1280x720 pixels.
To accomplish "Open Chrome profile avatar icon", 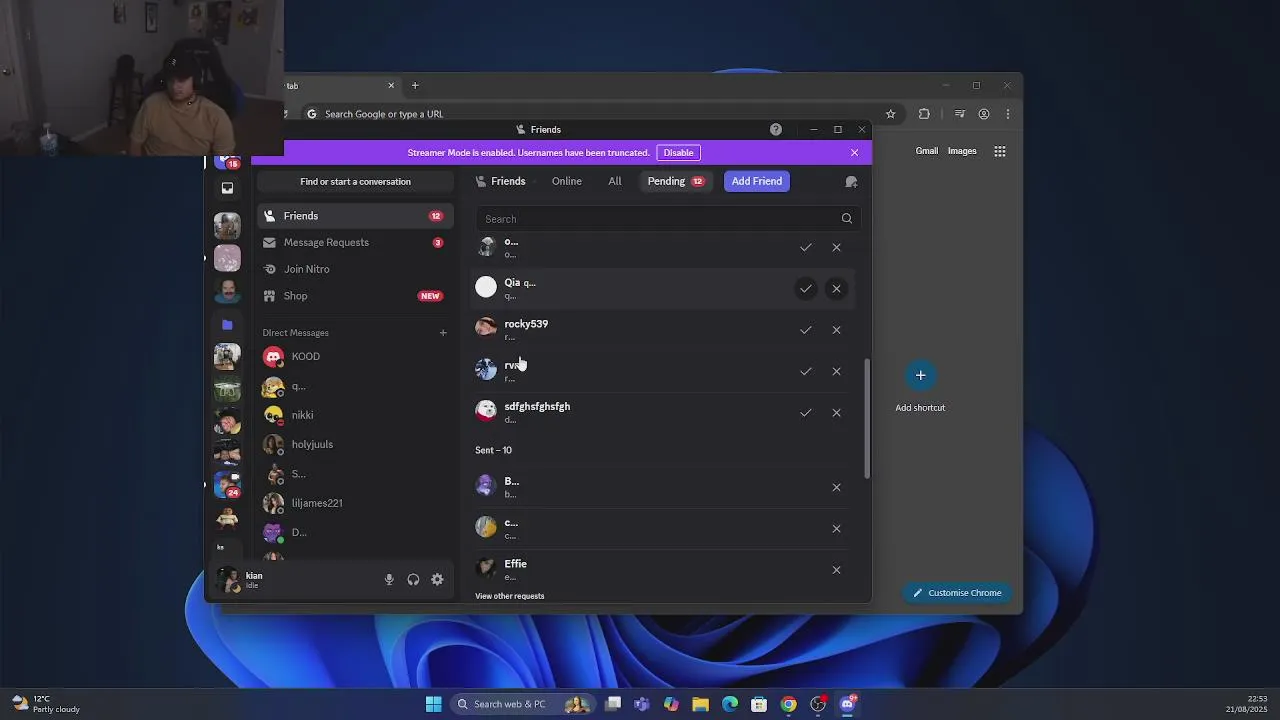I will point(984,114).
